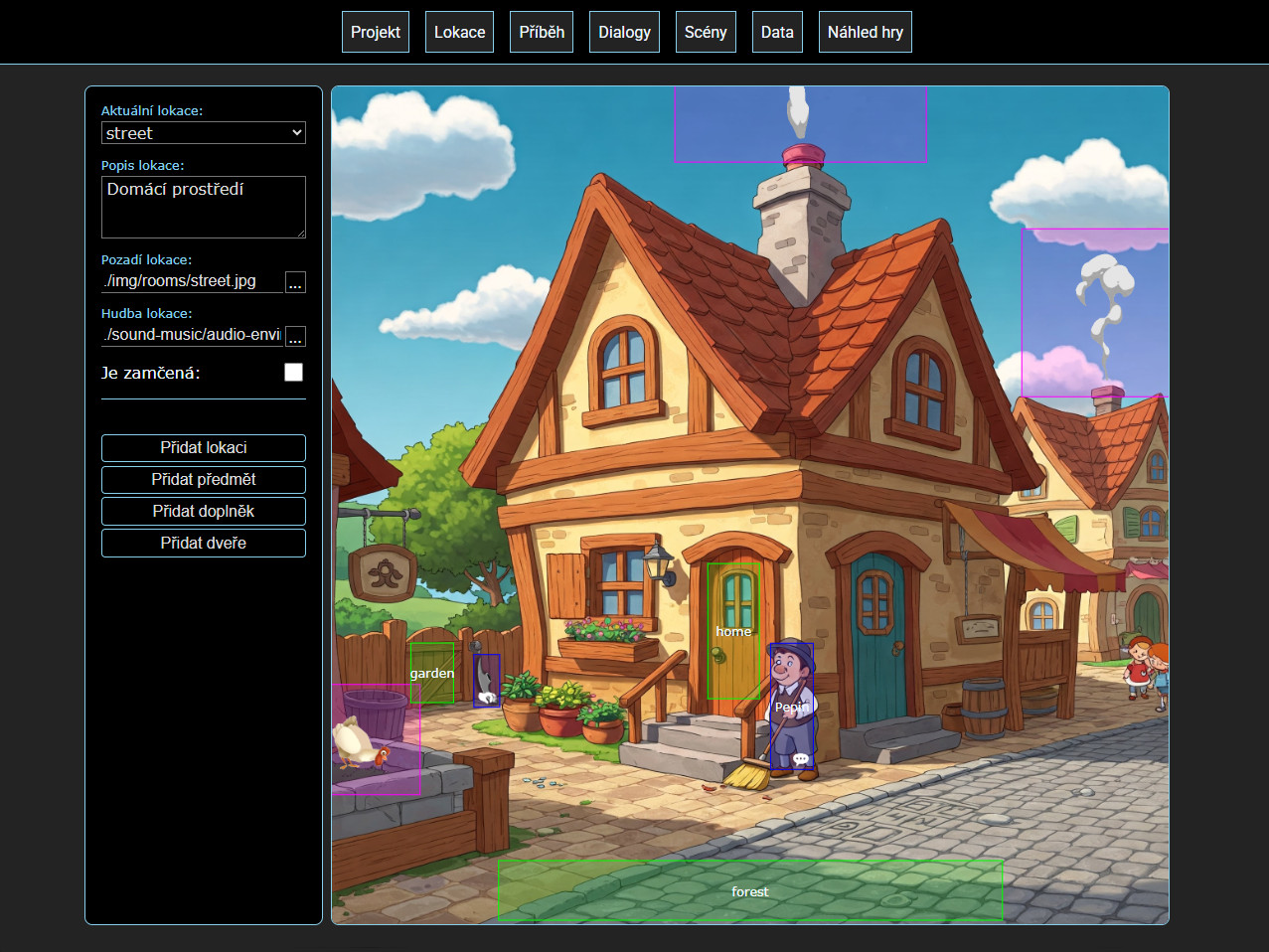Launch the game preview via Náhled hry
Viewport: 1269px width, 952px height.
point(864,31)
